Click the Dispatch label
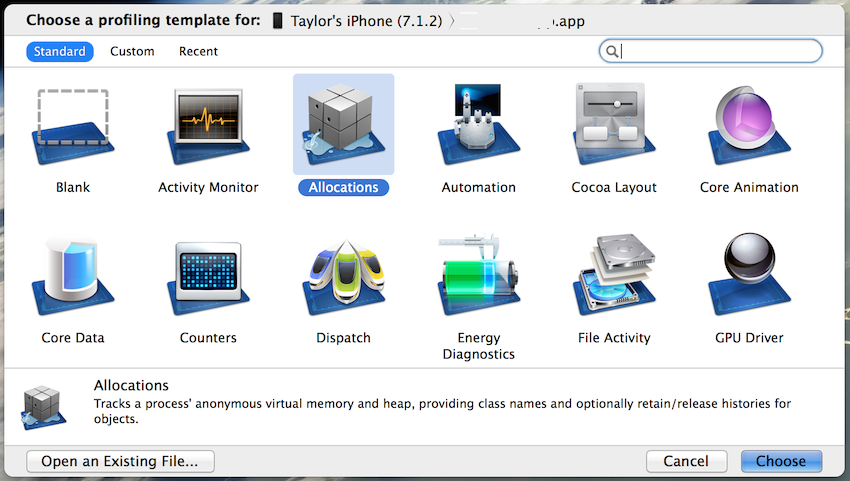850x481 pixels. [x=343, y=338]
